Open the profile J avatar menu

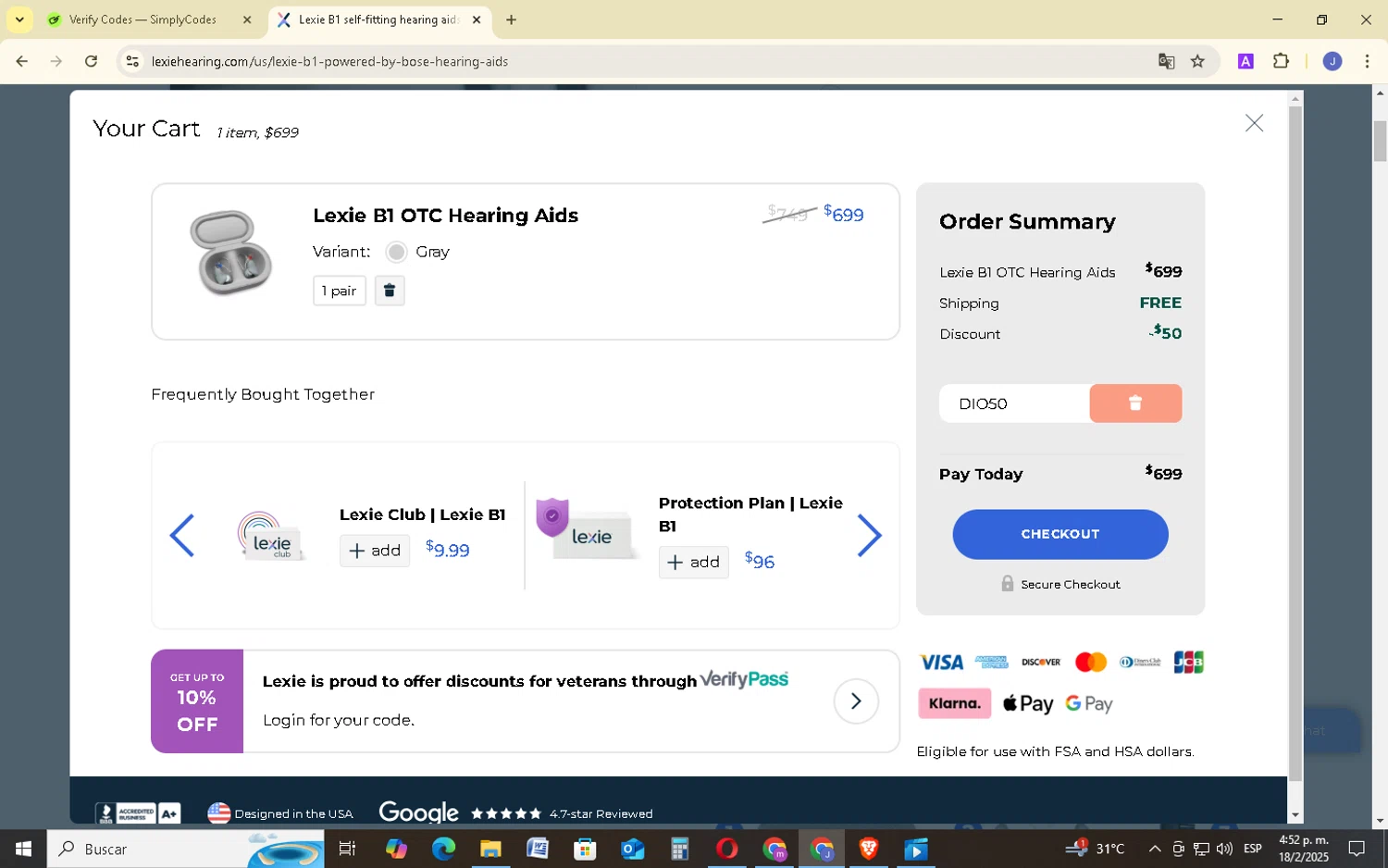tap(1332, 61)
